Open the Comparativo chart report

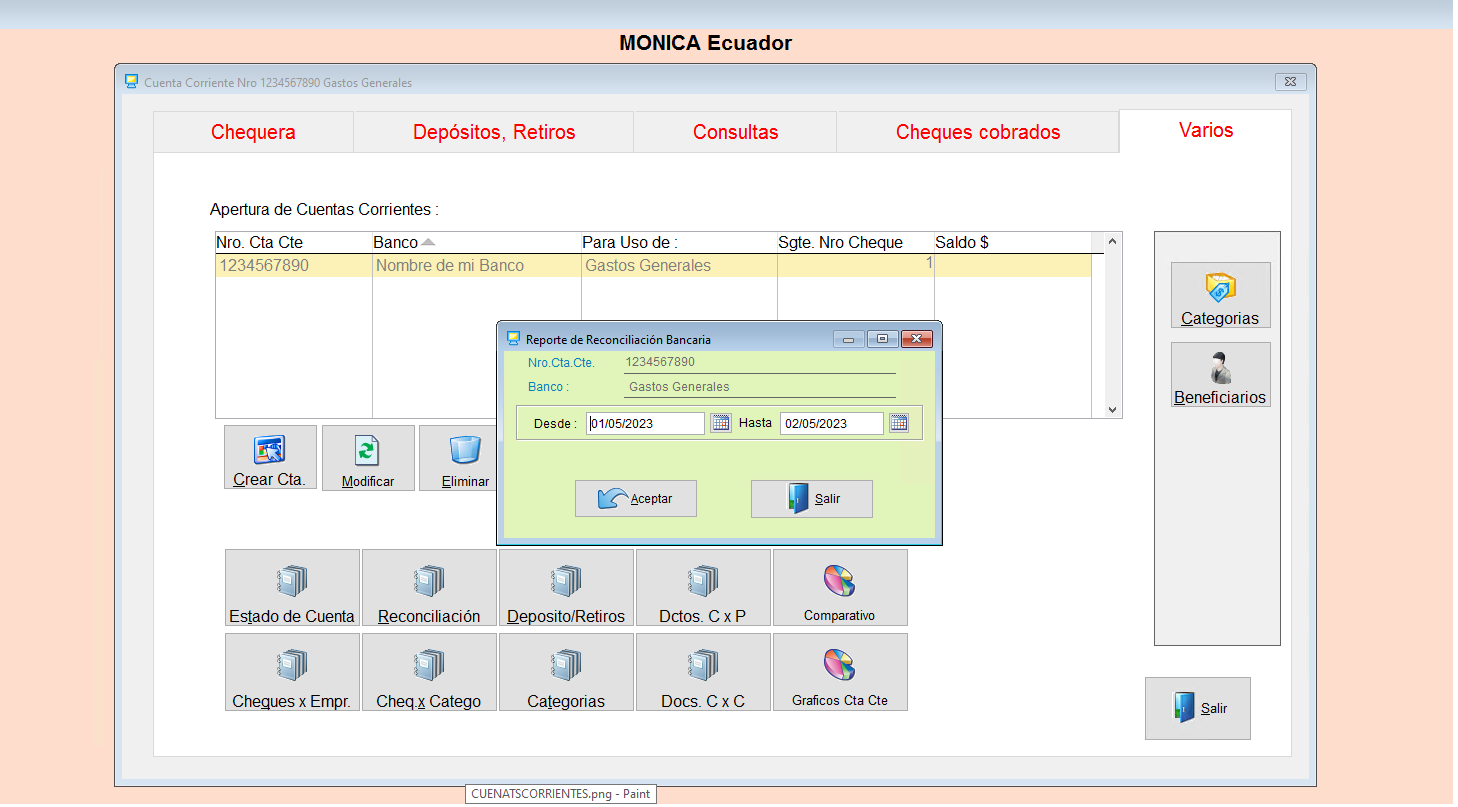click(x=840, y=587)
